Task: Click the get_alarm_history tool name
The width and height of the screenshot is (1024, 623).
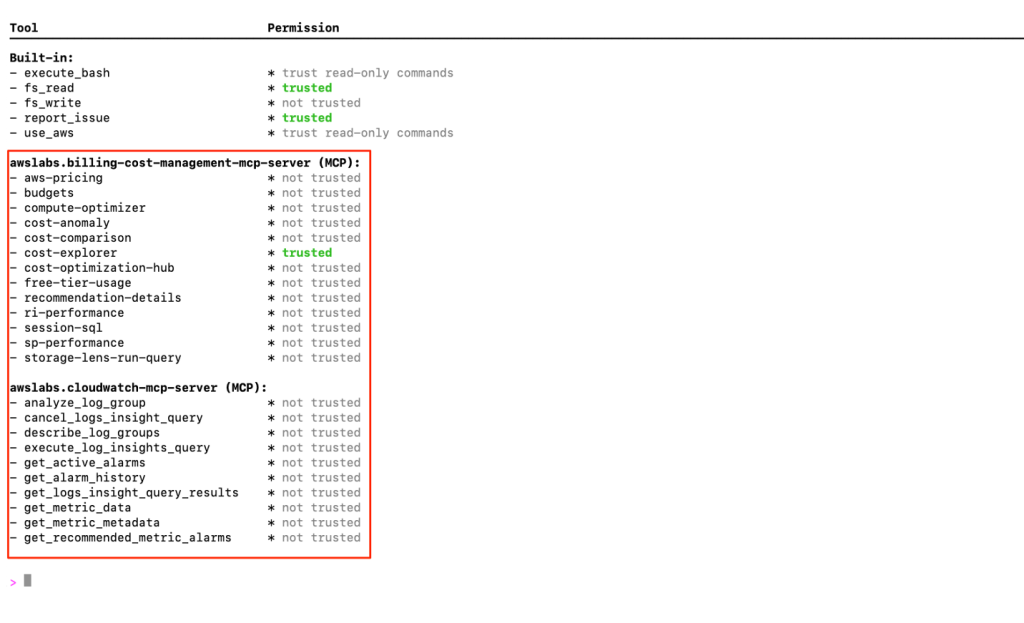Action: coord(85,478)
